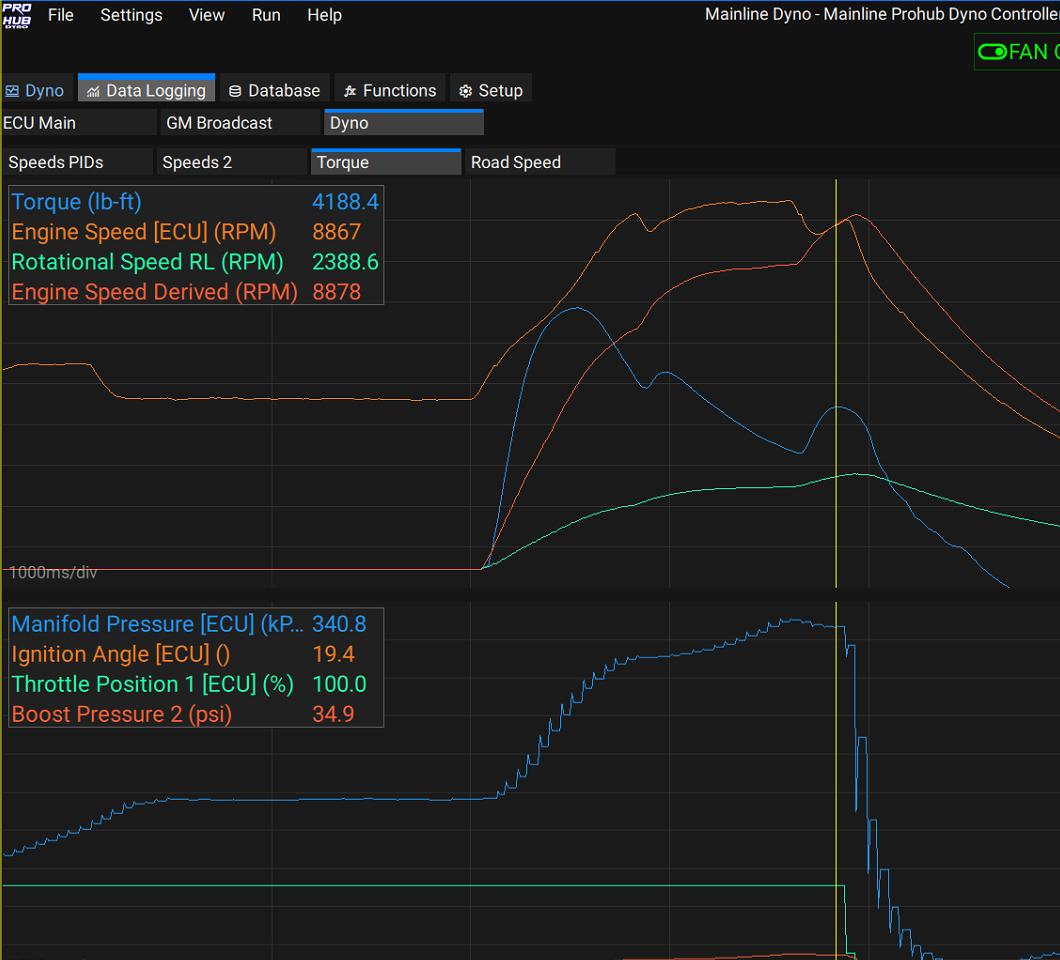The height and width of the screenshot is (960, 1060).
Task: Select the Dyno sub-tab under Data Logging
Action: click(x=404, y=123)
